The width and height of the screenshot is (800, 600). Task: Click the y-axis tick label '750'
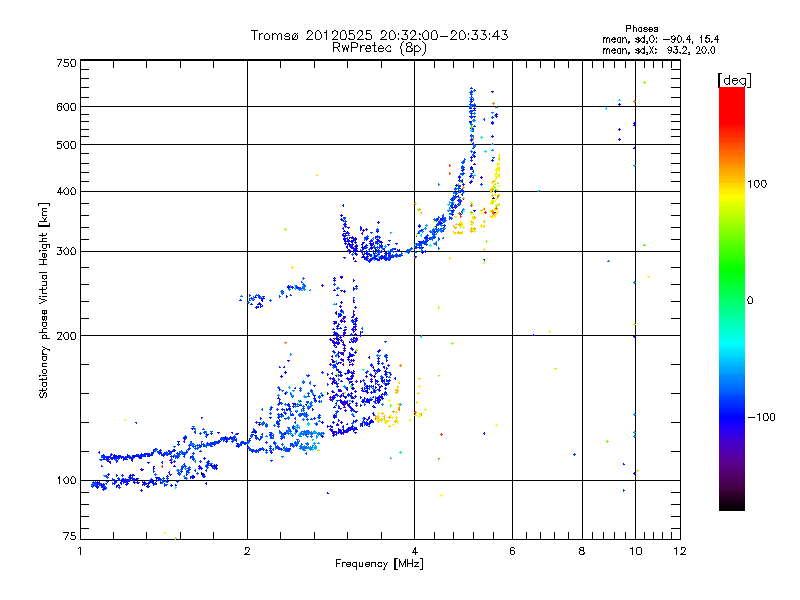pos(67,63)
